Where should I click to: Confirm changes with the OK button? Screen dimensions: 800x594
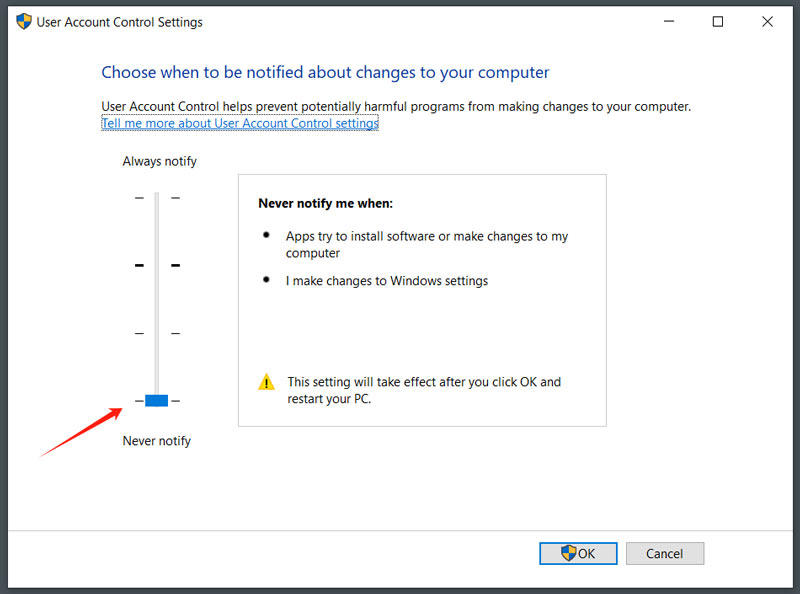click(578, 554)
